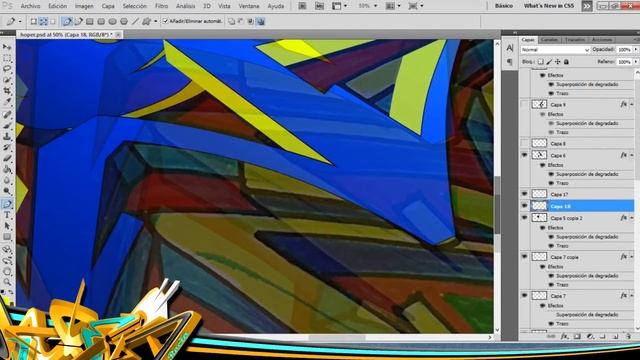Hide layer Capa 7 copia
This screenshot has height=360, width=640.
point(524,257)
